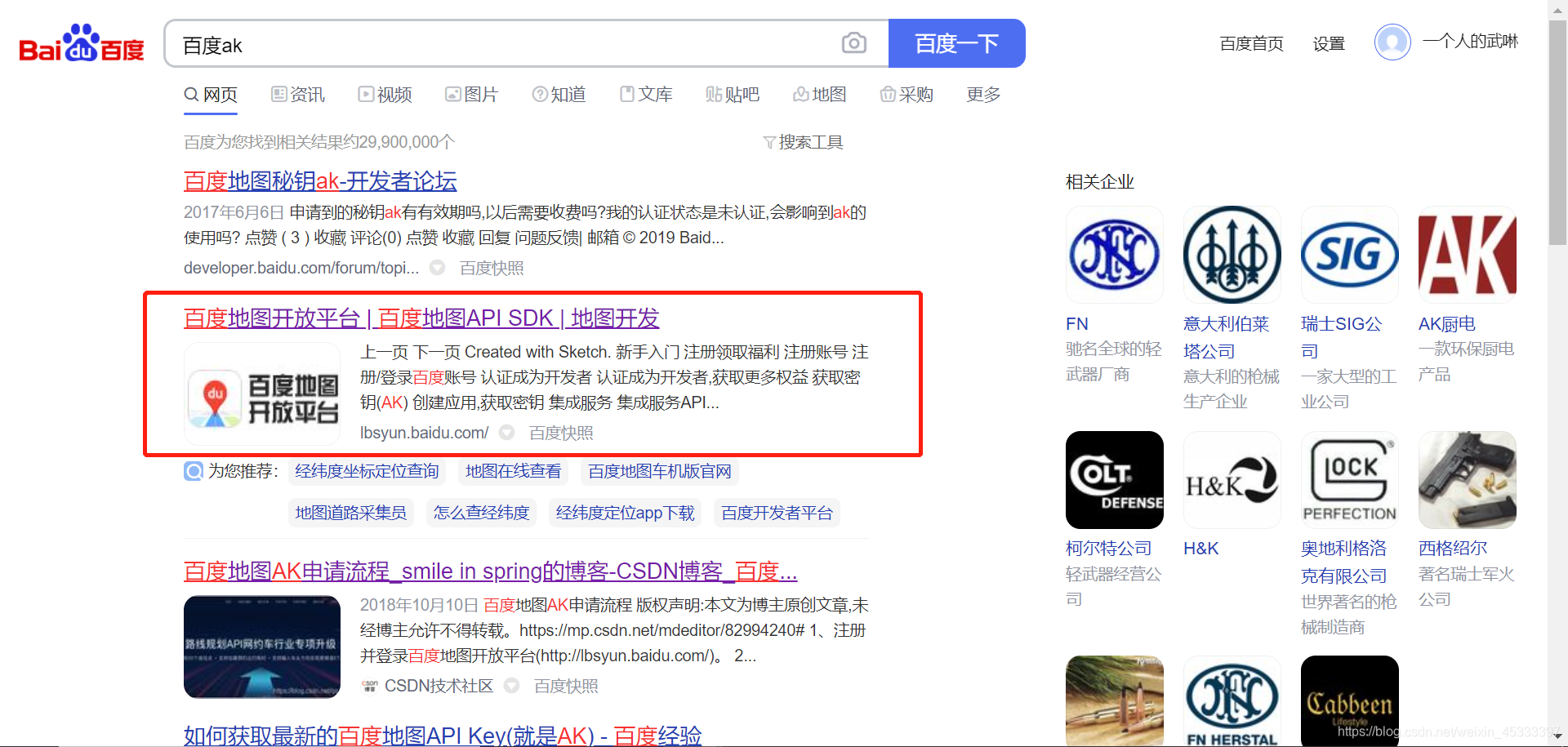
Task: Open result 百度地图开放平台 | 百度地图API SDK
Action: (x=421, y=318)
